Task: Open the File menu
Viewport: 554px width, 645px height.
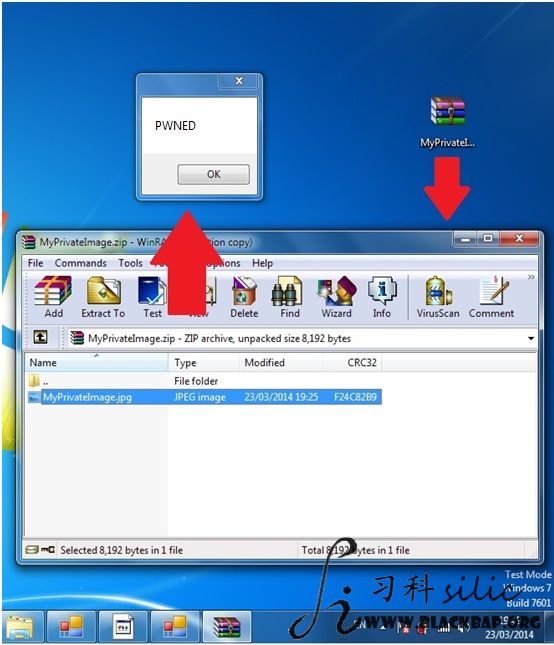Action: pos(35,263)
